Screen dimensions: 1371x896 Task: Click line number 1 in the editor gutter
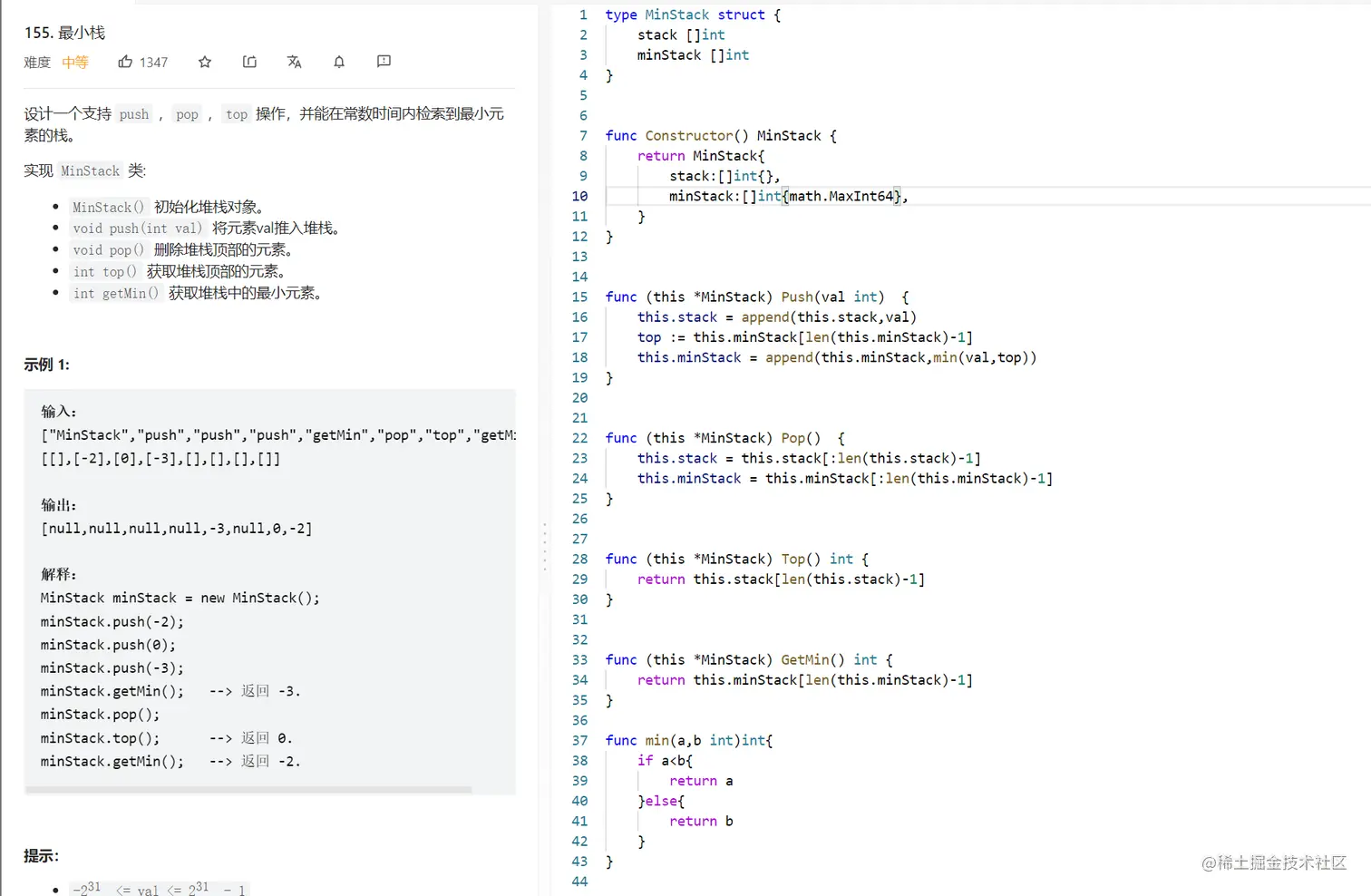tap(583, 15)
